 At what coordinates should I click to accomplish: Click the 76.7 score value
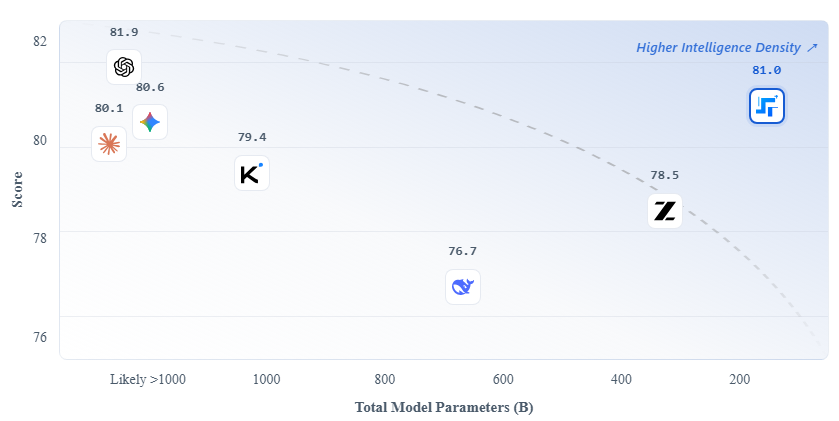tap(462, 251)
